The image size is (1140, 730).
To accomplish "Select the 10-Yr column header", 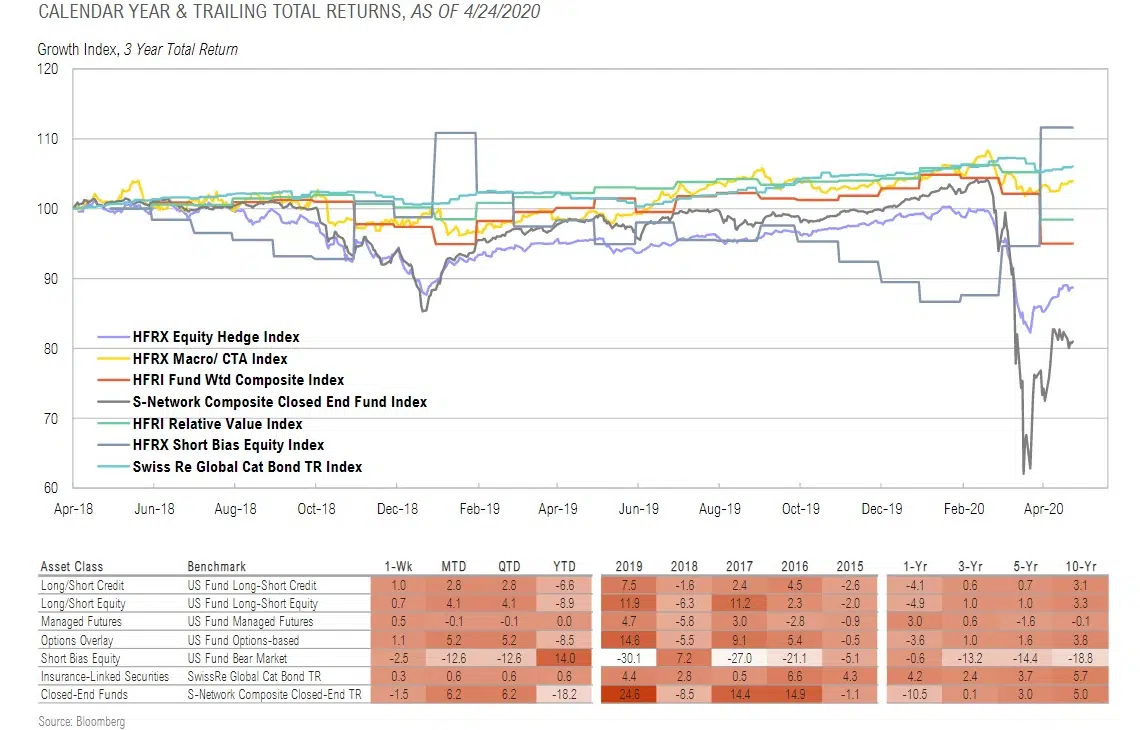I will pyautogui.click(x=1079, y=567).
